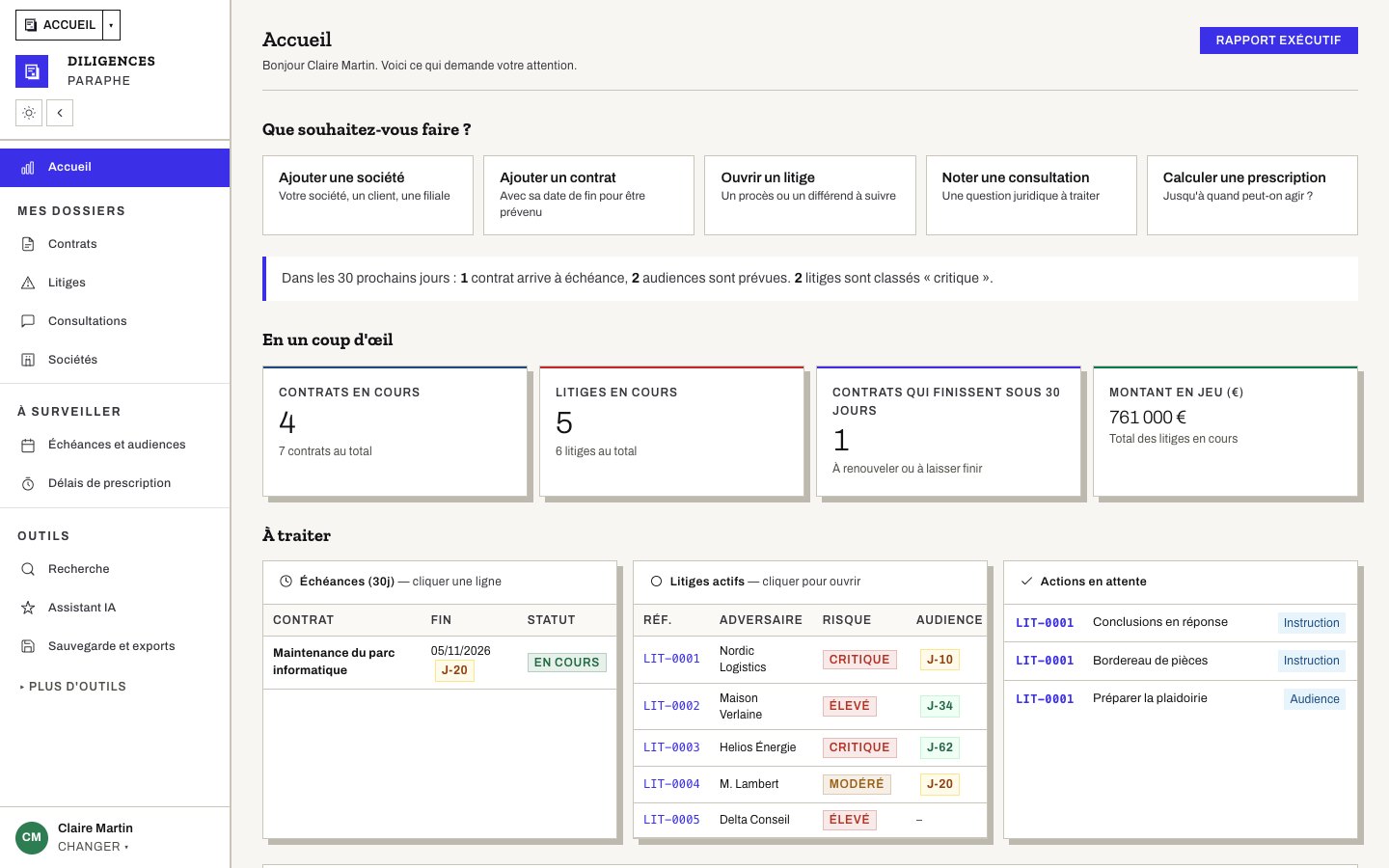Click the Sauvegarde et exports disk icon
Image resolution: width=1389 pixels, height=868 pixels.
(x=28, y=646)
